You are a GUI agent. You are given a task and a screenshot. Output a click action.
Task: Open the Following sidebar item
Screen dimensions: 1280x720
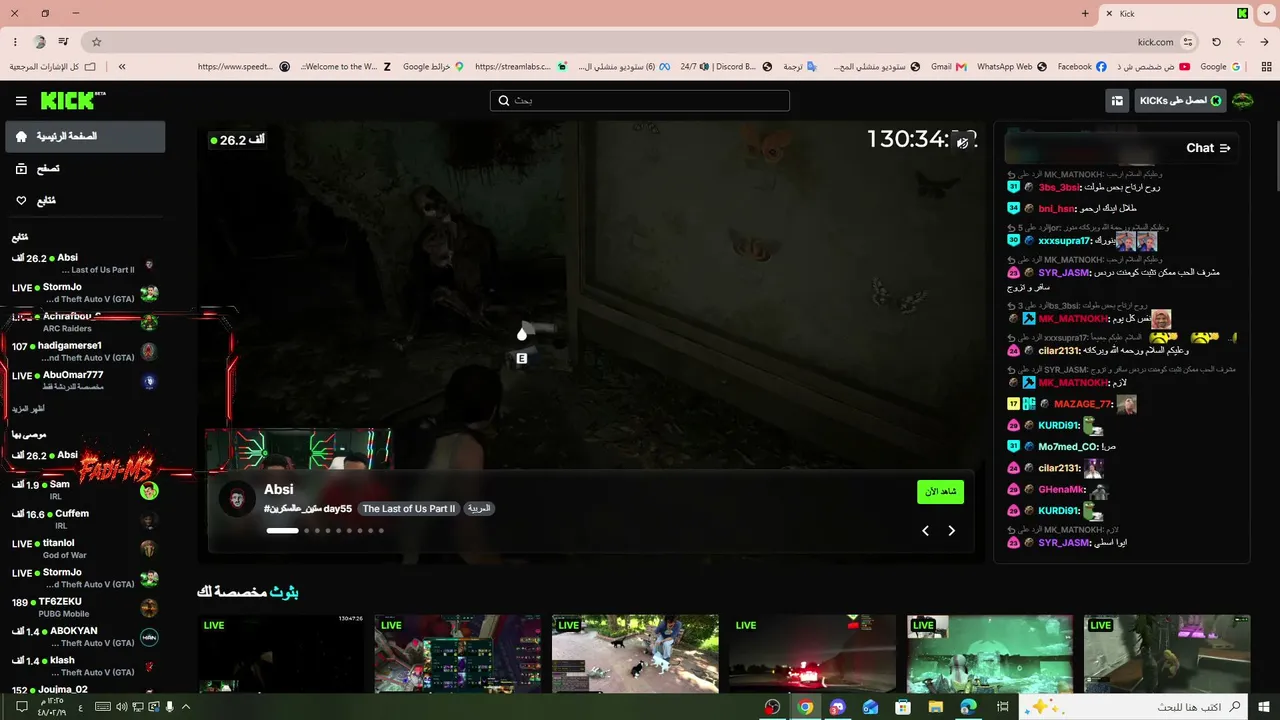pyautogui.click(x=85, y=201)
